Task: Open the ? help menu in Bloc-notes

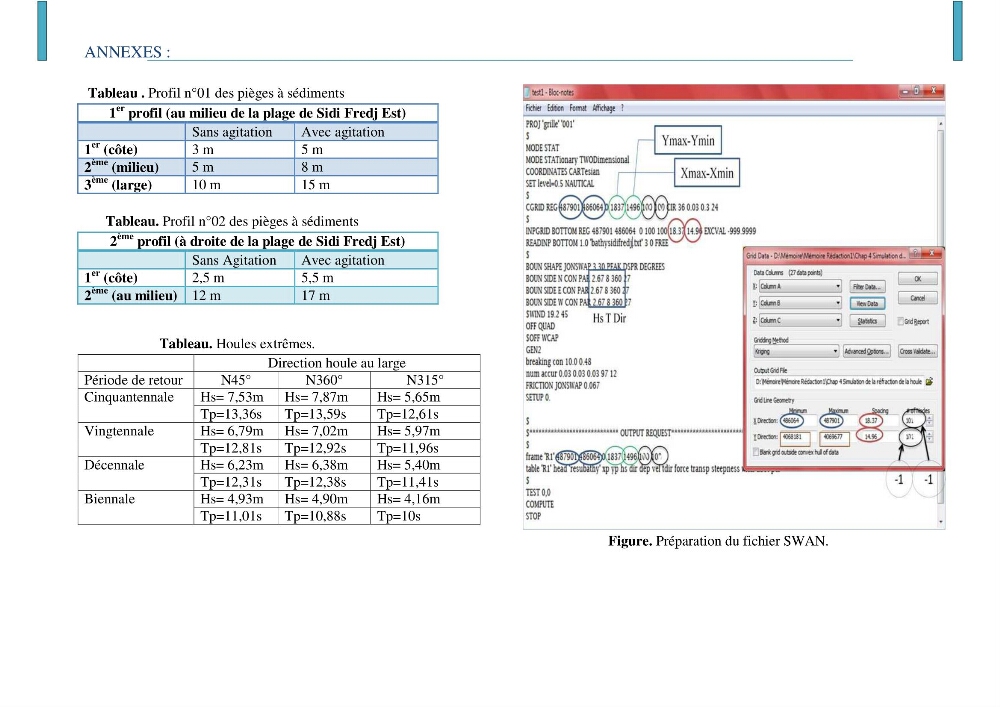Action: tap(622, 108)
